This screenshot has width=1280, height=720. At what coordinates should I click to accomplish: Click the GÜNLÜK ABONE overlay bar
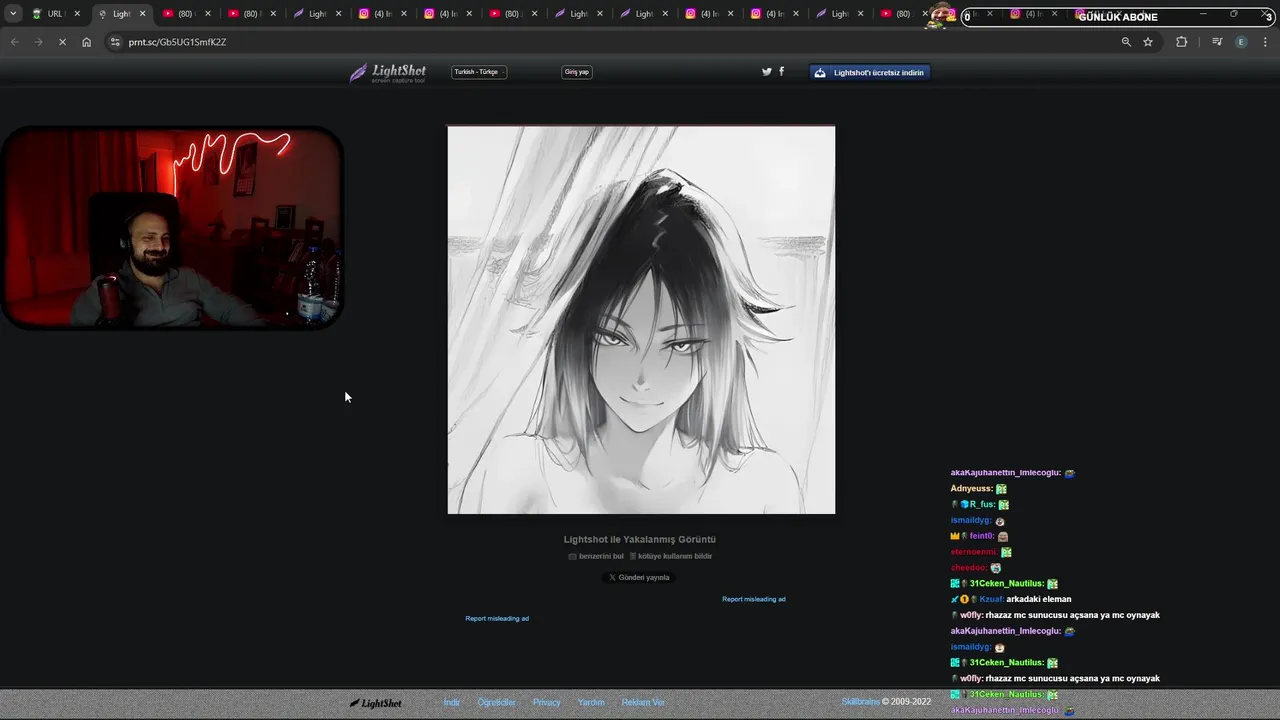coord(1118,17)
